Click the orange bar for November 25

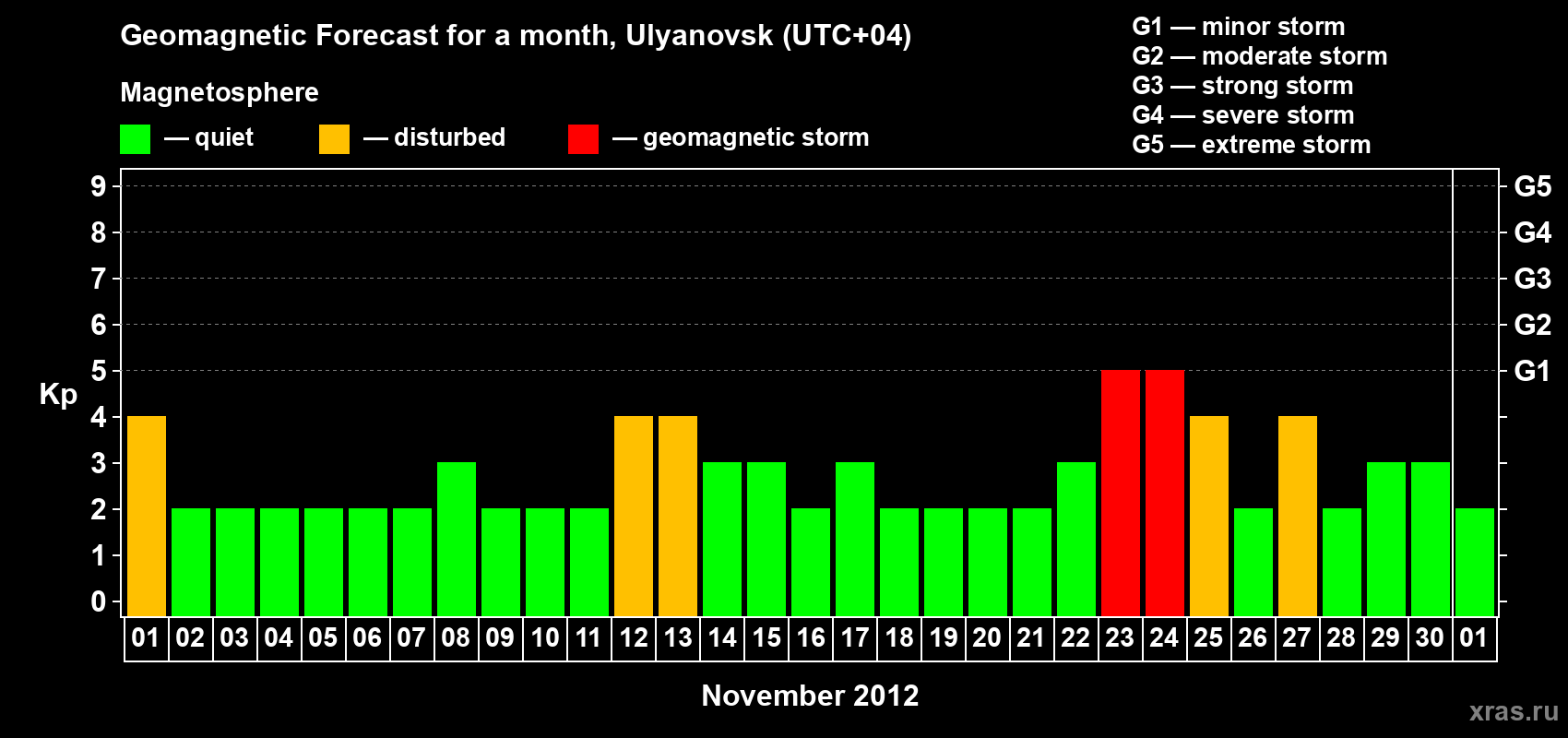(1209, 516)
